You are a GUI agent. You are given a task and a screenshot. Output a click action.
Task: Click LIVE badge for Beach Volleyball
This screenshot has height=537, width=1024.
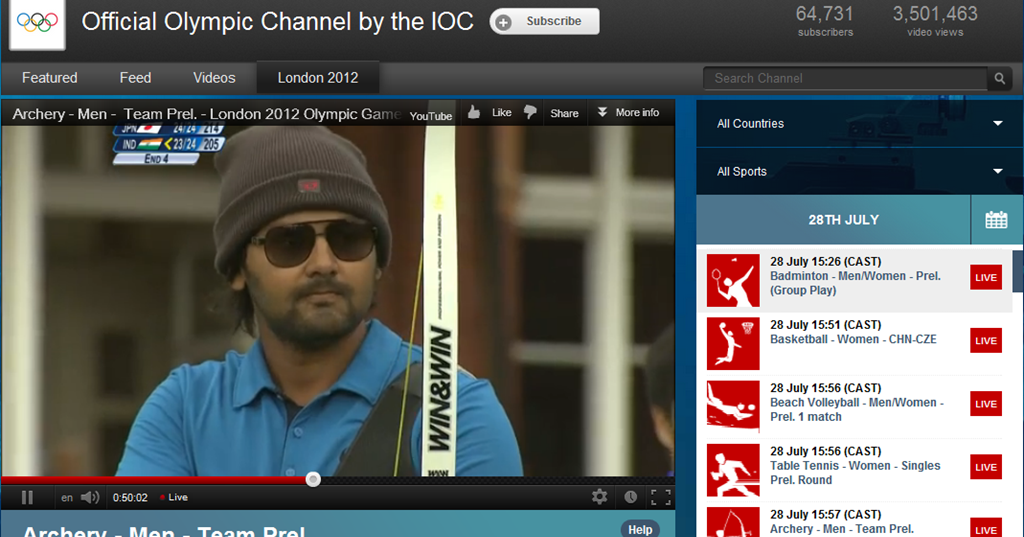tap(985, 404)
